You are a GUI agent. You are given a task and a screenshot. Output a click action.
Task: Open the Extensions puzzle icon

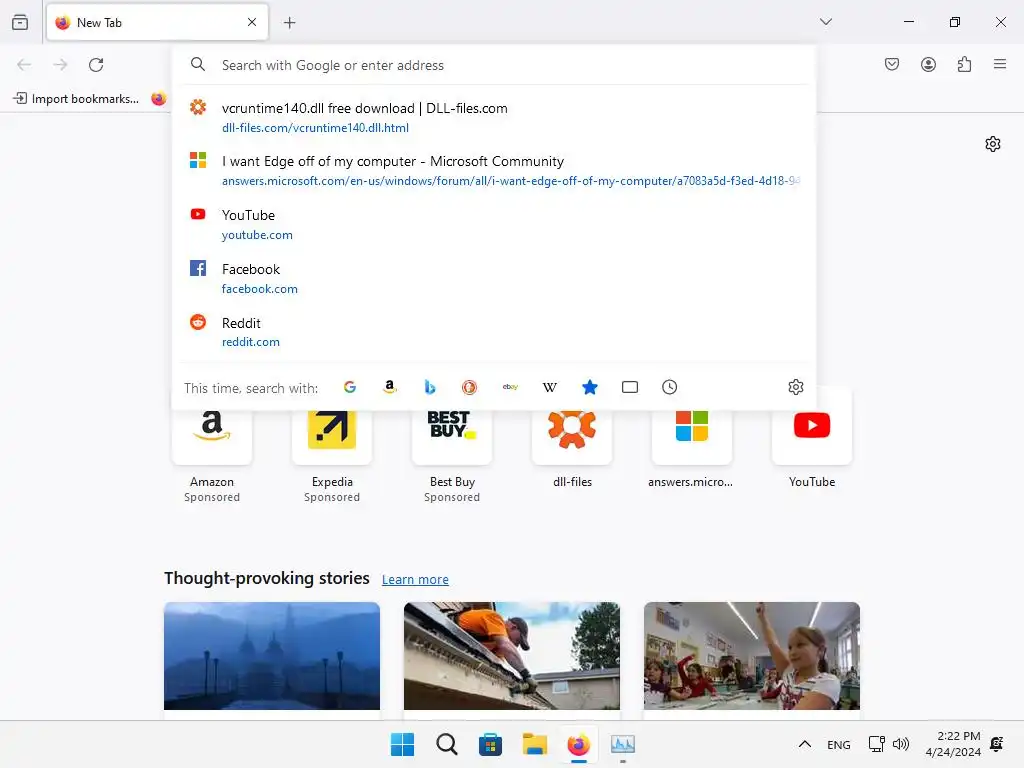coord(964,64)
